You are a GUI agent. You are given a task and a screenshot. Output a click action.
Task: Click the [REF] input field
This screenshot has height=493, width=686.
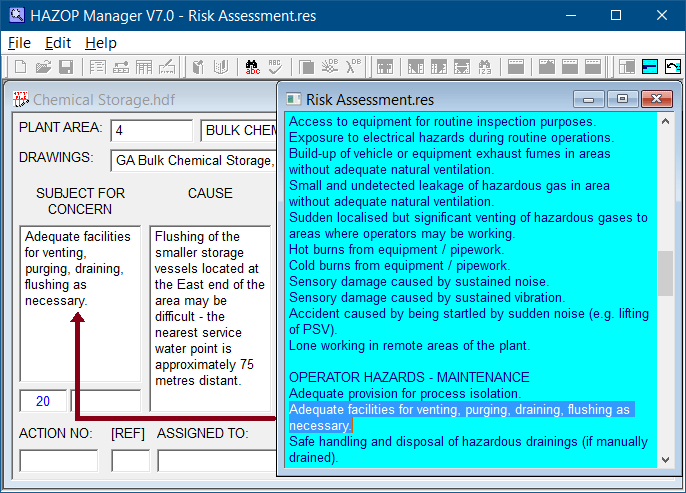(x=130, y=461)
